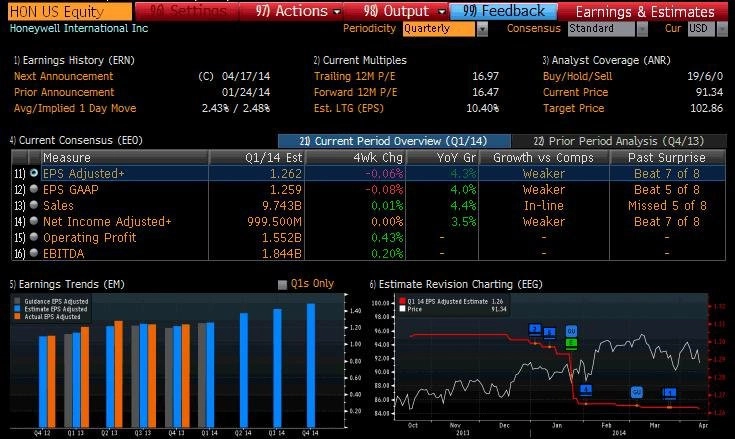This screenshot has height=439, width=735.
Task: Tick the Q1s Only checkbox
Action: coord(282,284)
